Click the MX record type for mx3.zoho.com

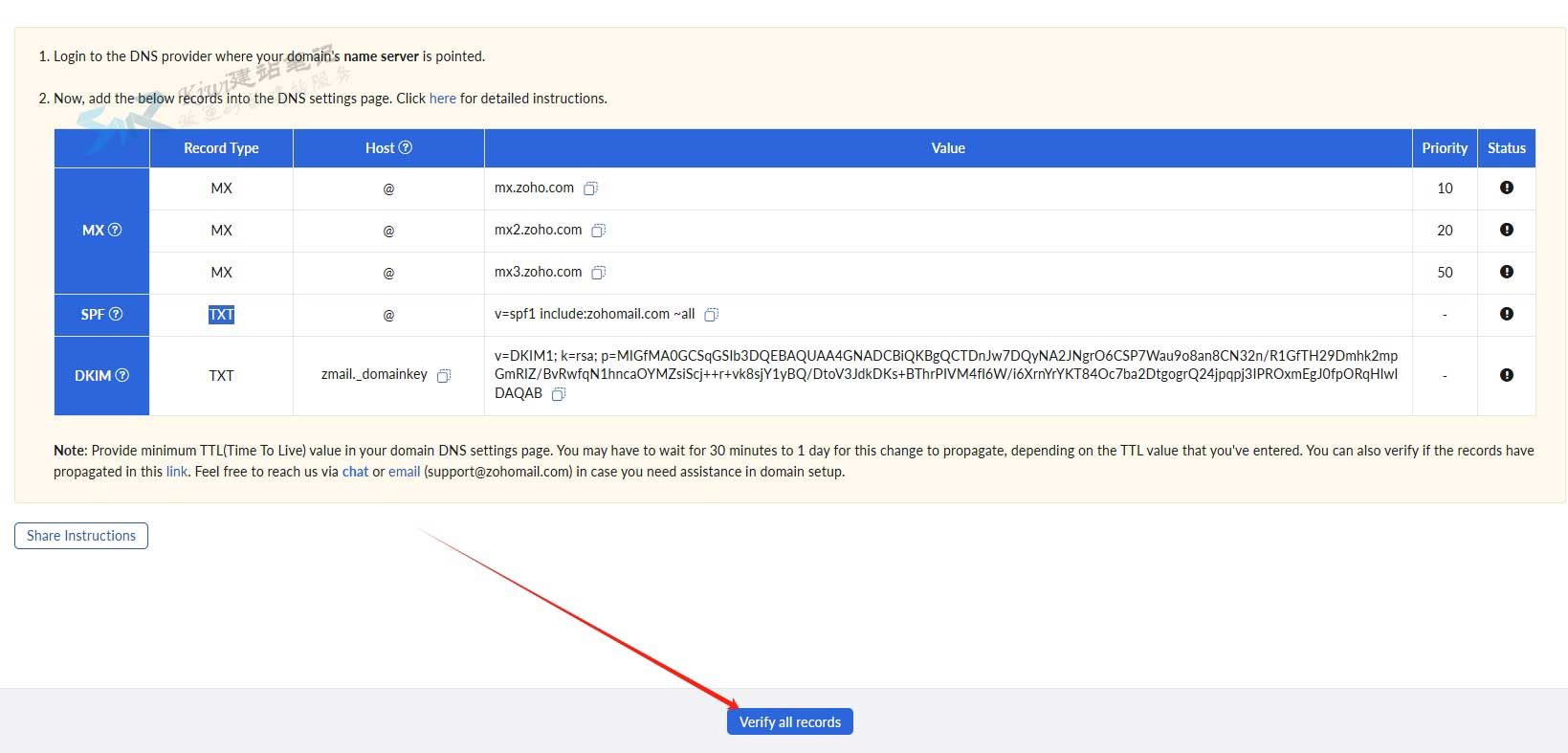pyautogui.click(x=221, y=273)
